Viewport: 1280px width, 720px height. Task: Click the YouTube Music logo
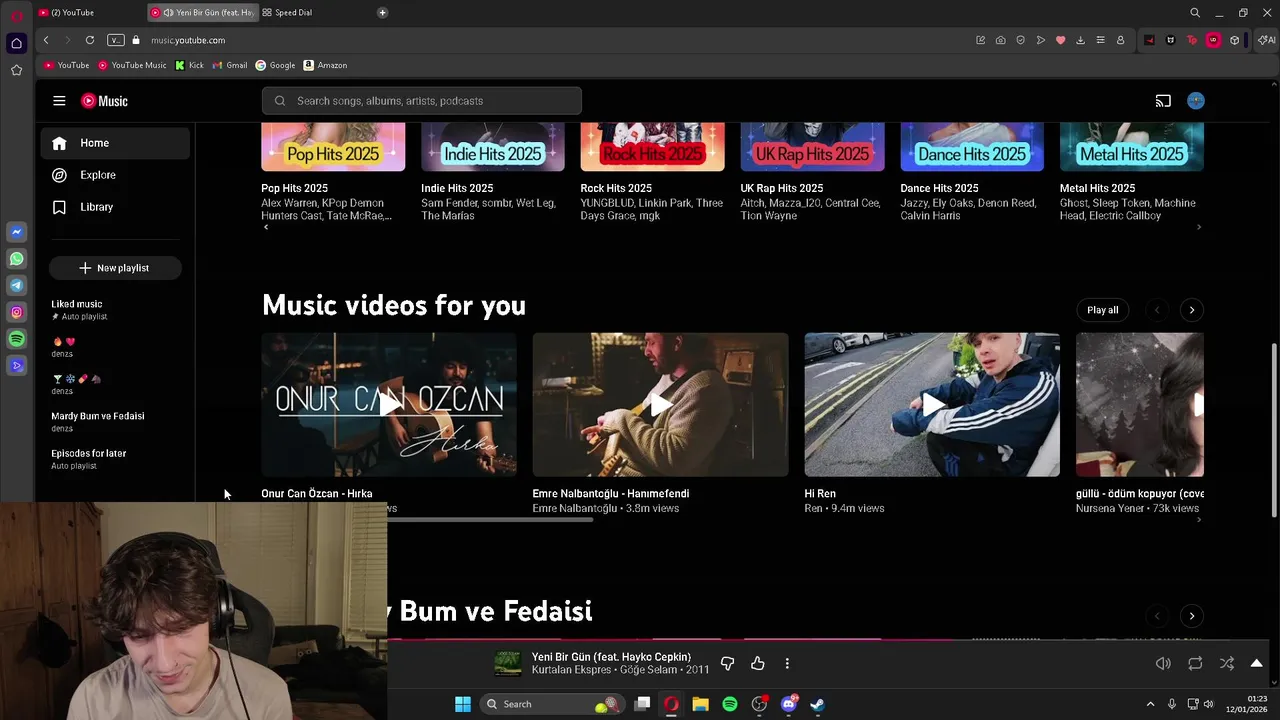[x=105, y=101]
